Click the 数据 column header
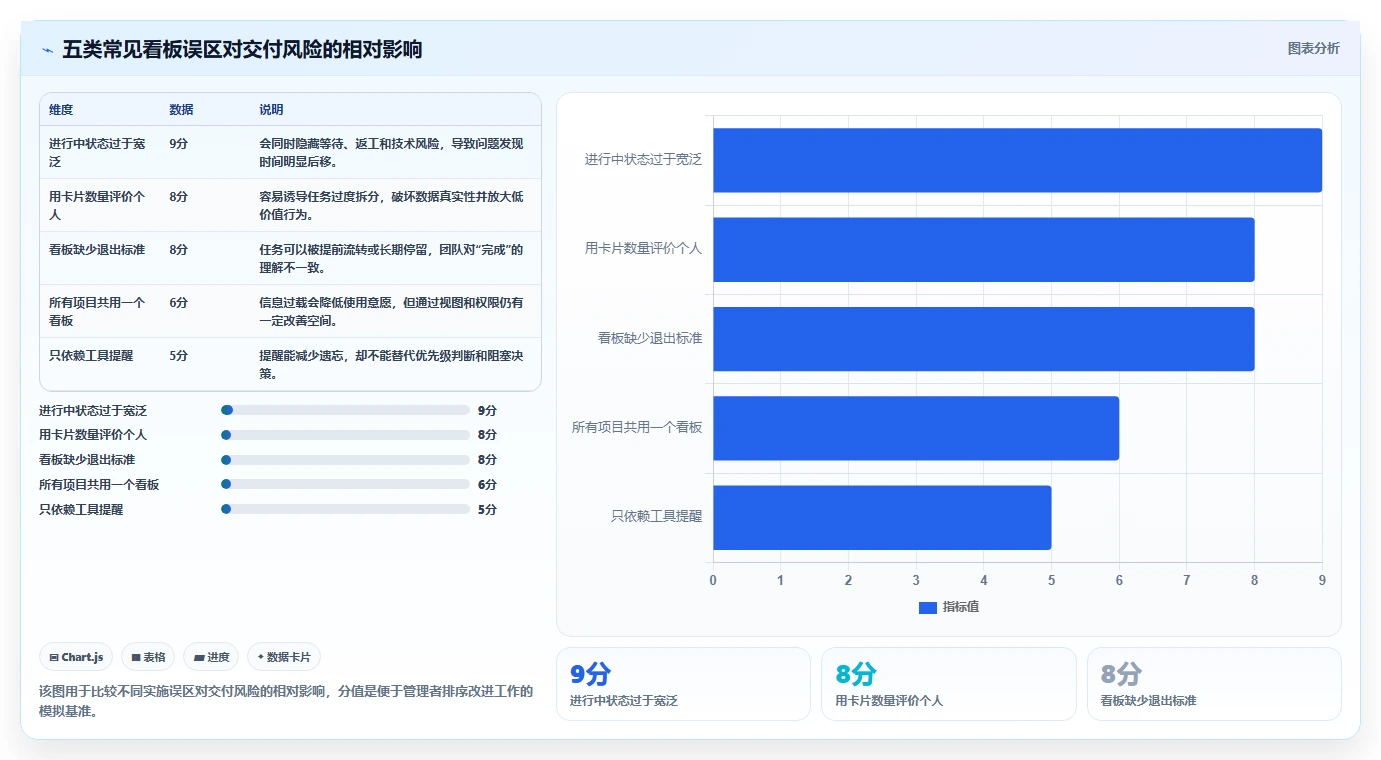Screen dimensions: 1381x760 (x=181, y=110)
